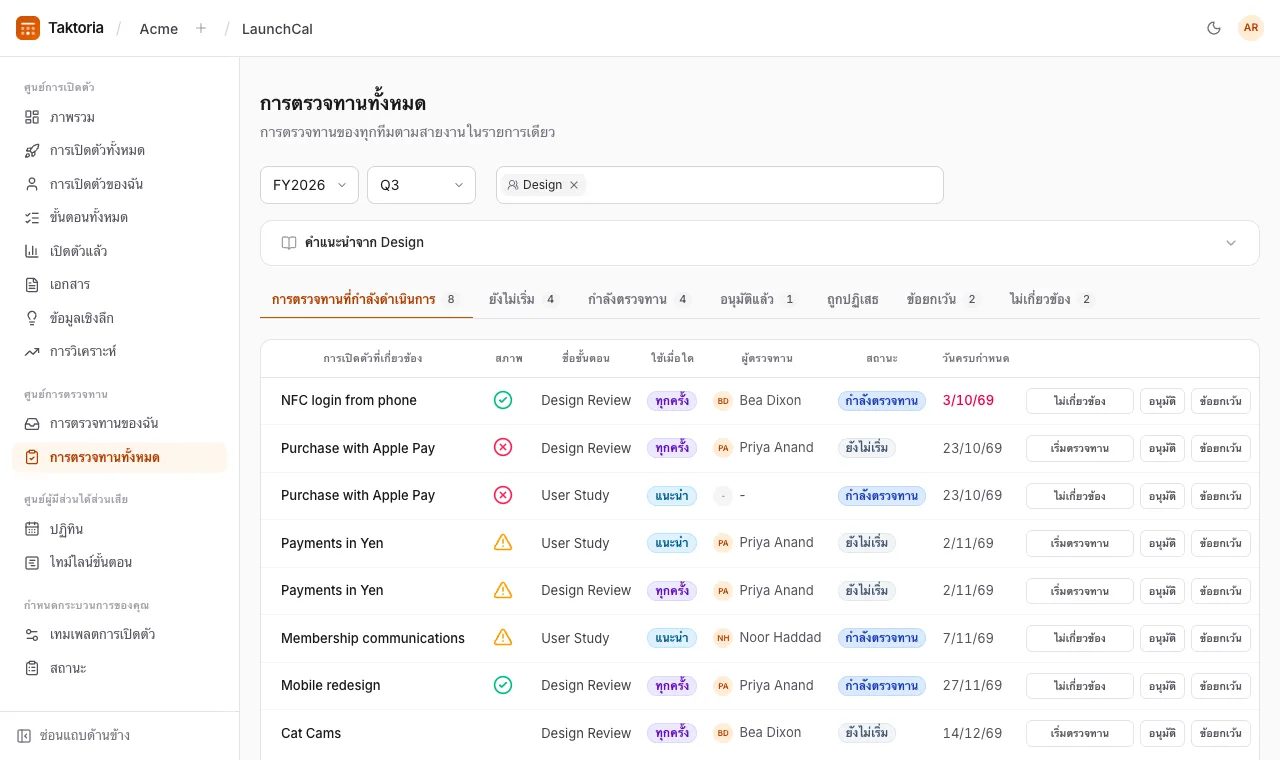Open การตรวจทานของฉัน inbox item
This screenshot has height=760, width=1280.
[x=120, y=423]
